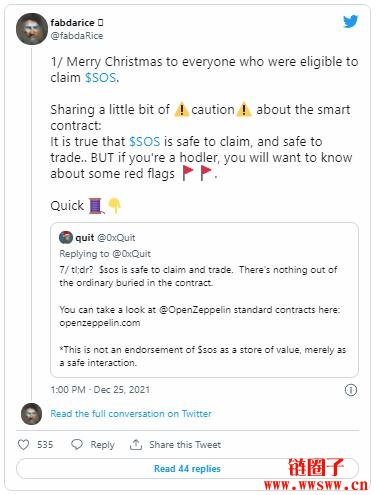The image size is (377, 495).
Task: Click quit's small avatar in quoted tweet
Action: [66, 237]
